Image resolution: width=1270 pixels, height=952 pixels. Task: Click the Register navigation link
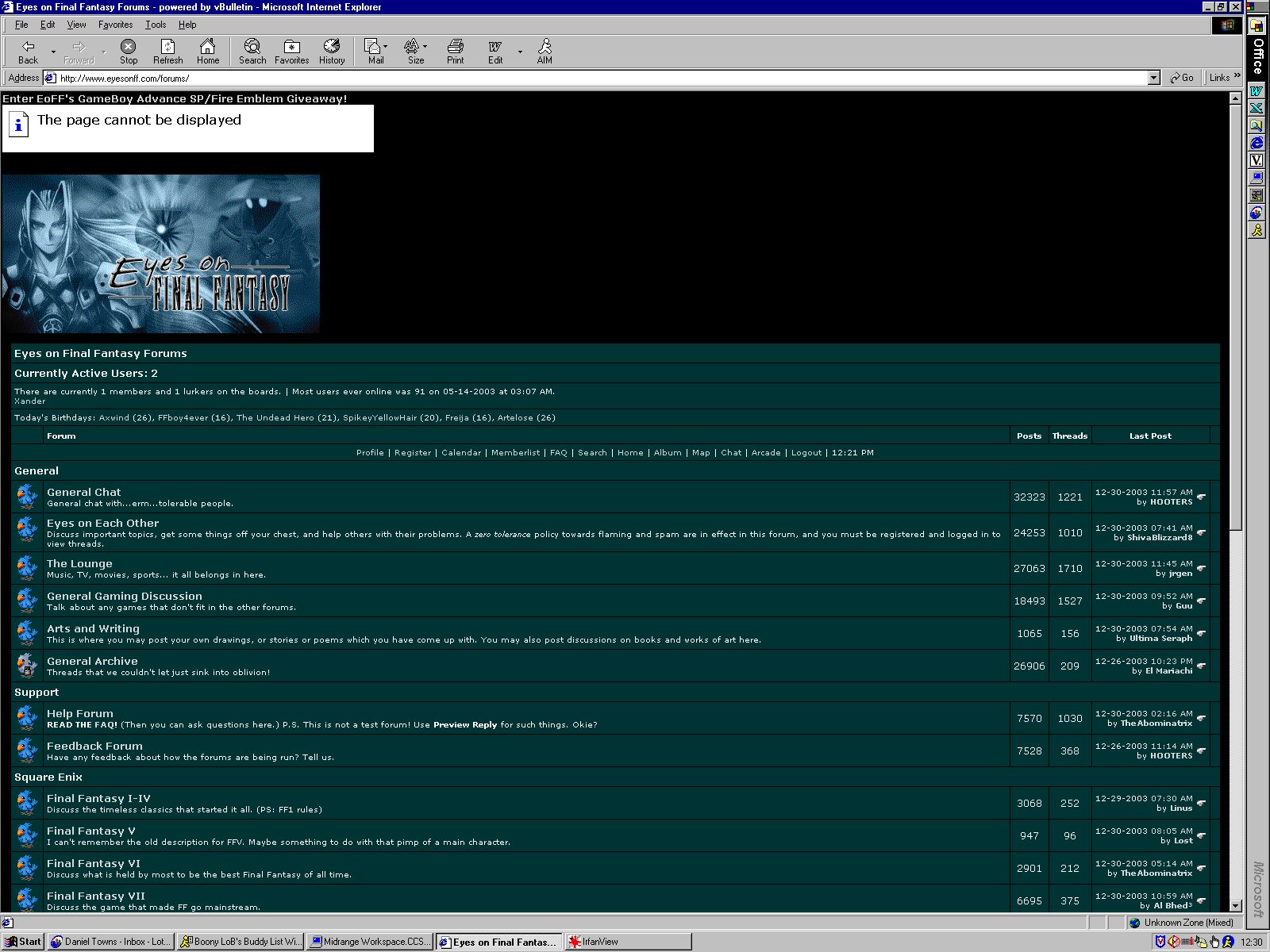click(413, 453)
